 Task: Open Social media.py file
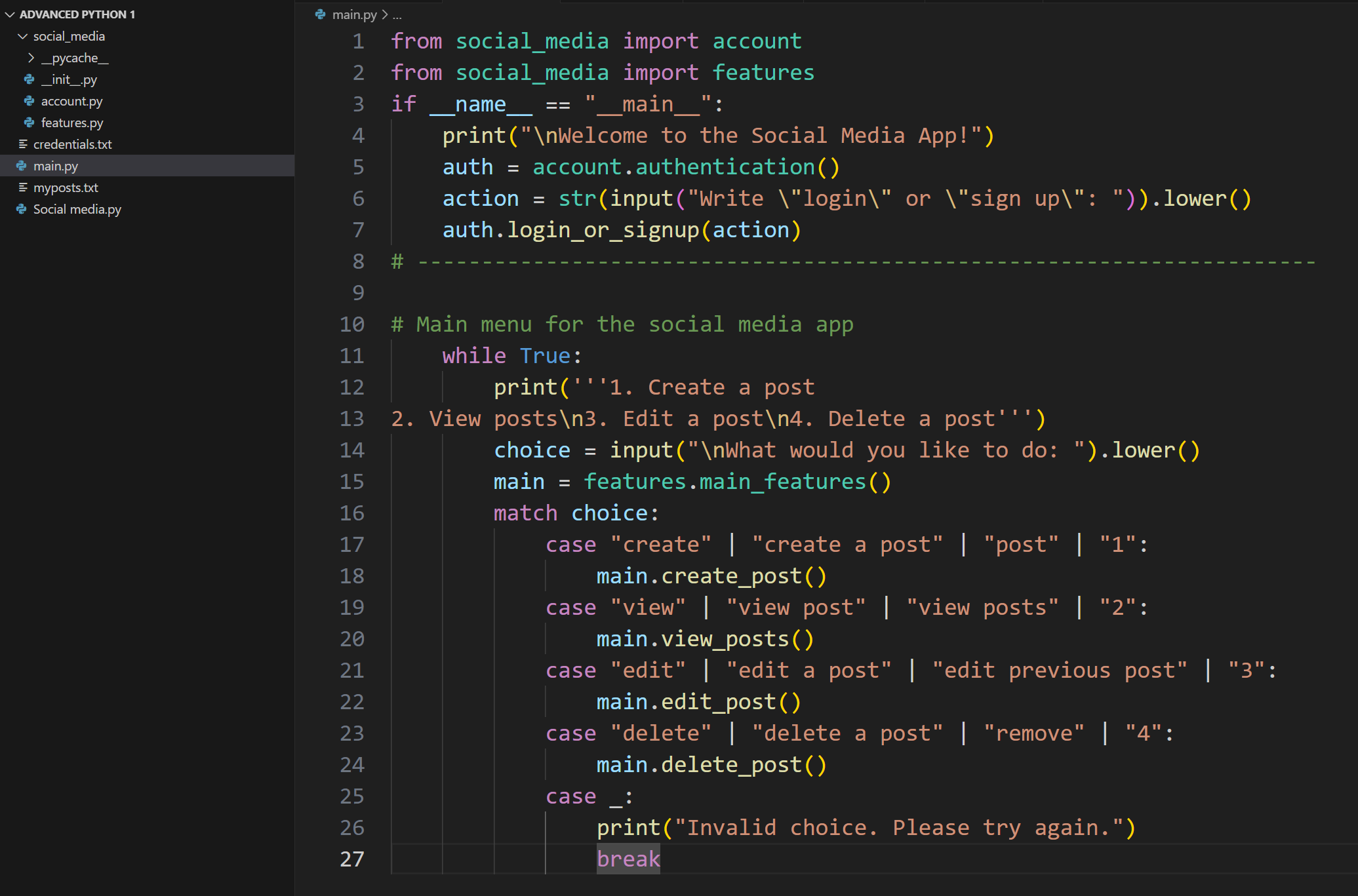(x=77, y=209)
